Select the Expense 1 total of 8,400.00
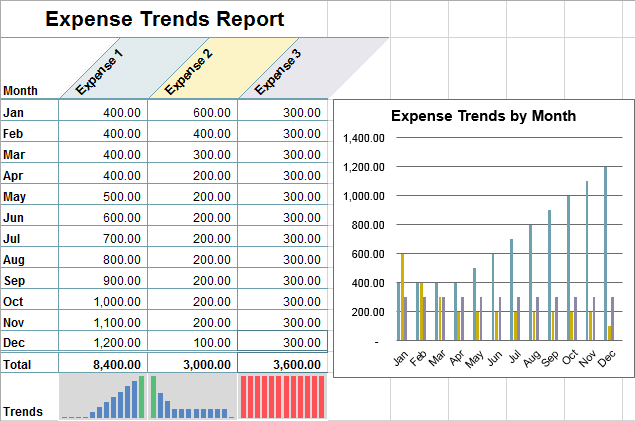Viewport: 635px width, 421px height. [x=103, y=365]
